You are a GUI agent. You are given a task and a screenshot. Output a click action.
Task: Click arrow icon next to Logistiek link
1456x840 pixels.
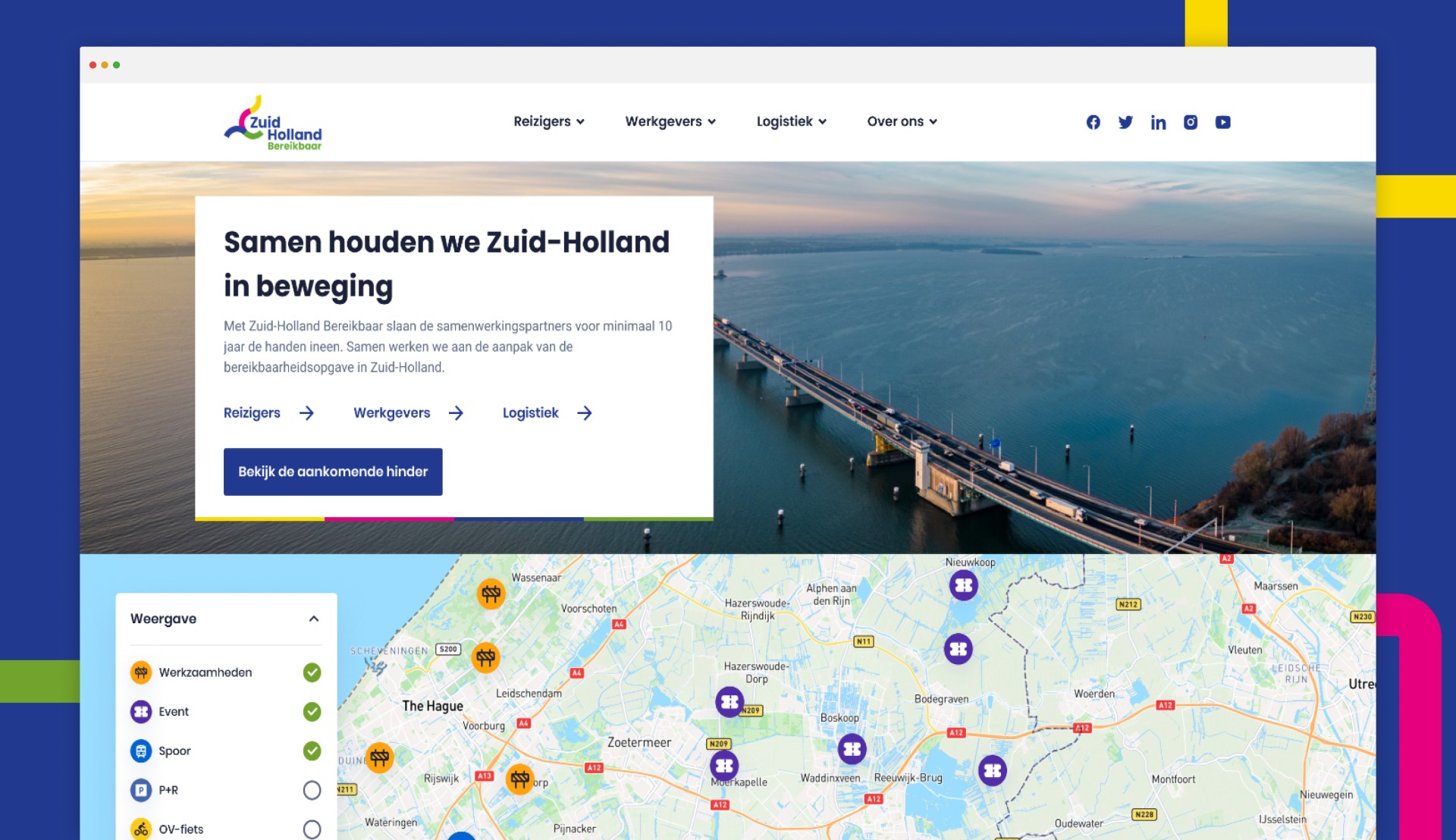pos(584,413)
